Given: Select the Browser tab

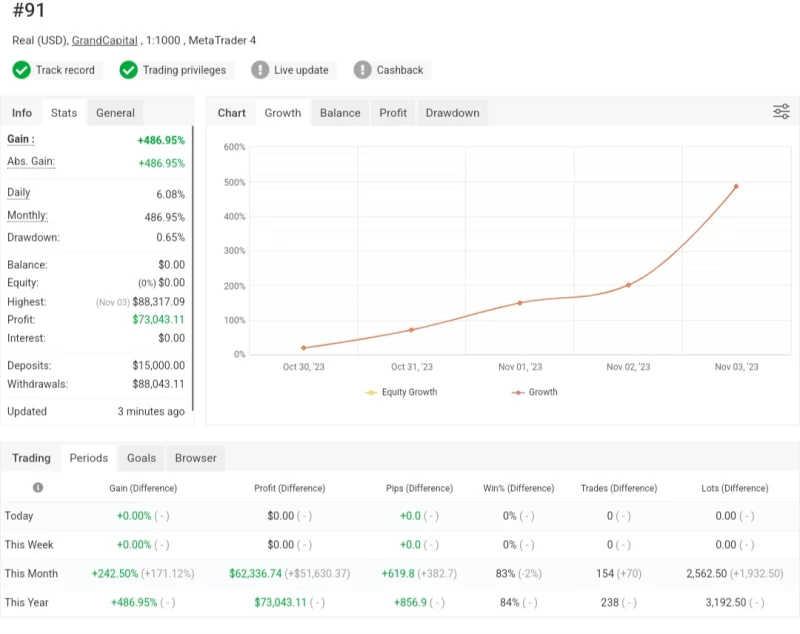Looking at the screenshot, I should [196, 458].
